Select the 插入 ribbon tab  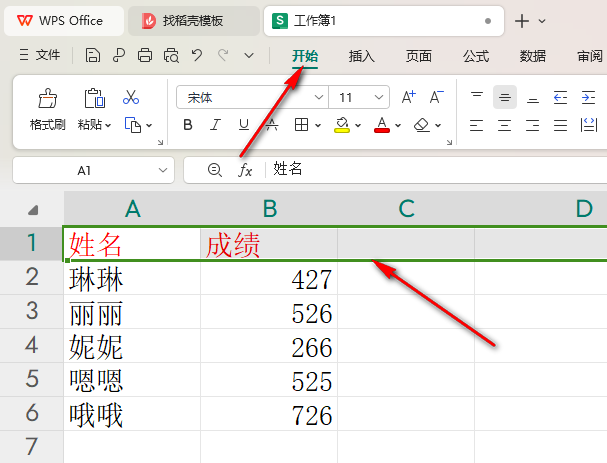click(362, 56)
